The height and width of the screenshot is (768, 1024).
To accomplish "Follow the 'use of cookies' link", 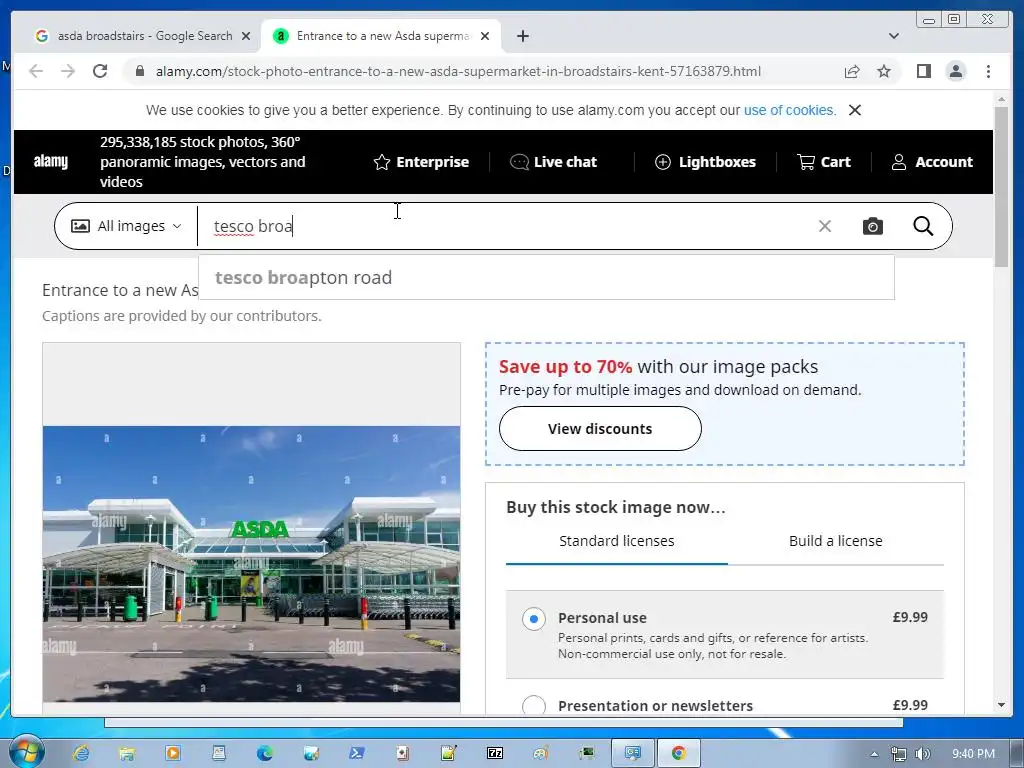I will (x=790, y=110).
